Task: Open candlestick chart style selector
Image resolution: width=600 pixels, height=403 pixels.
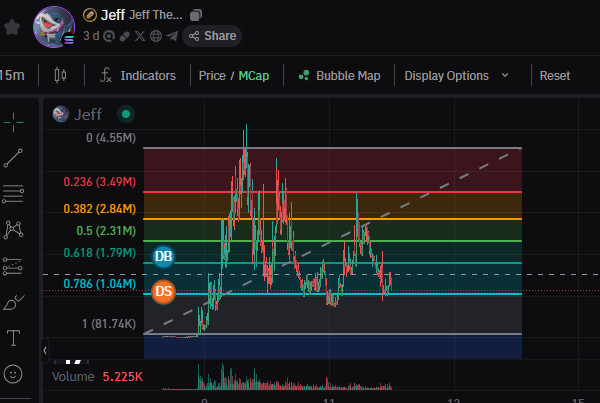Action: click(x=60, y=75)
